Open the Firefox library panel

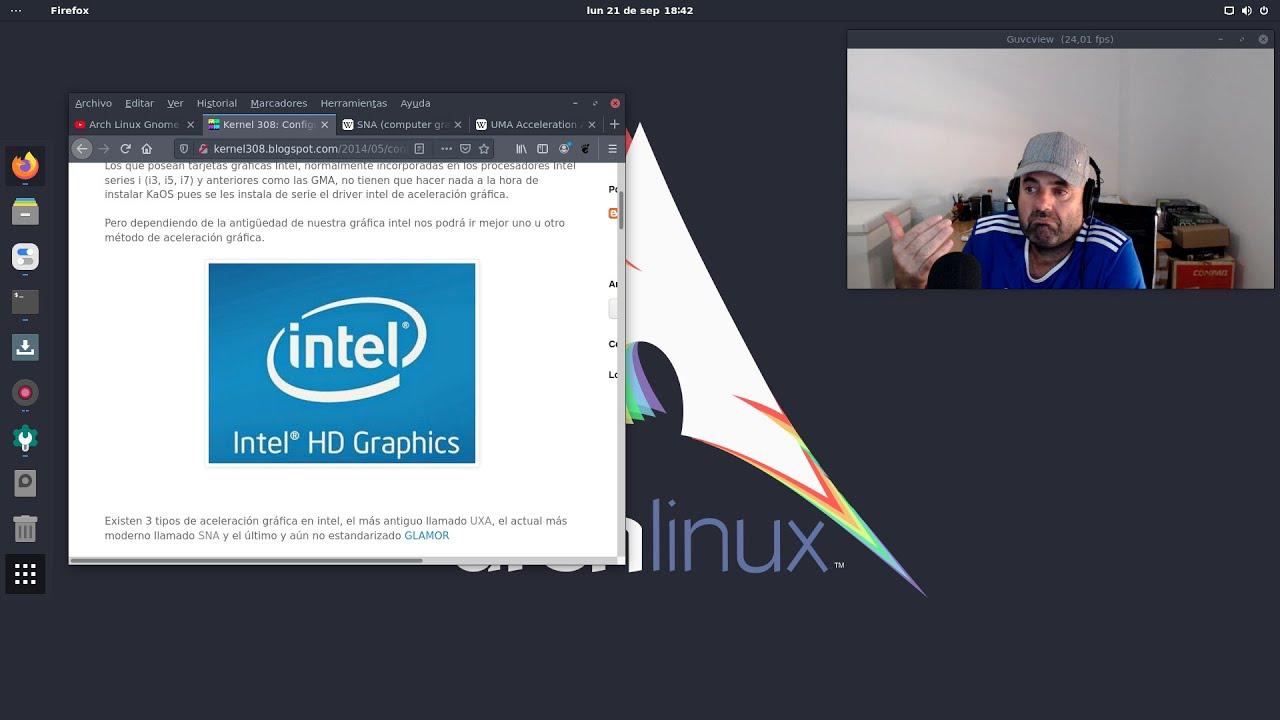[519, 148]
